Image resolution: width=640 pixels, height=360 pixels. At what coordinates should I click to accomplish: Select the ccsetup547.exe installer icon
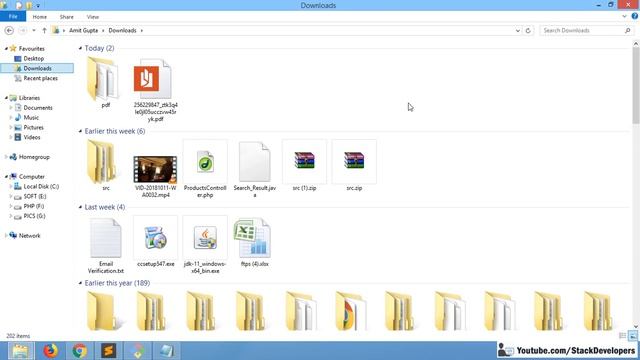[x=155, y=238]
